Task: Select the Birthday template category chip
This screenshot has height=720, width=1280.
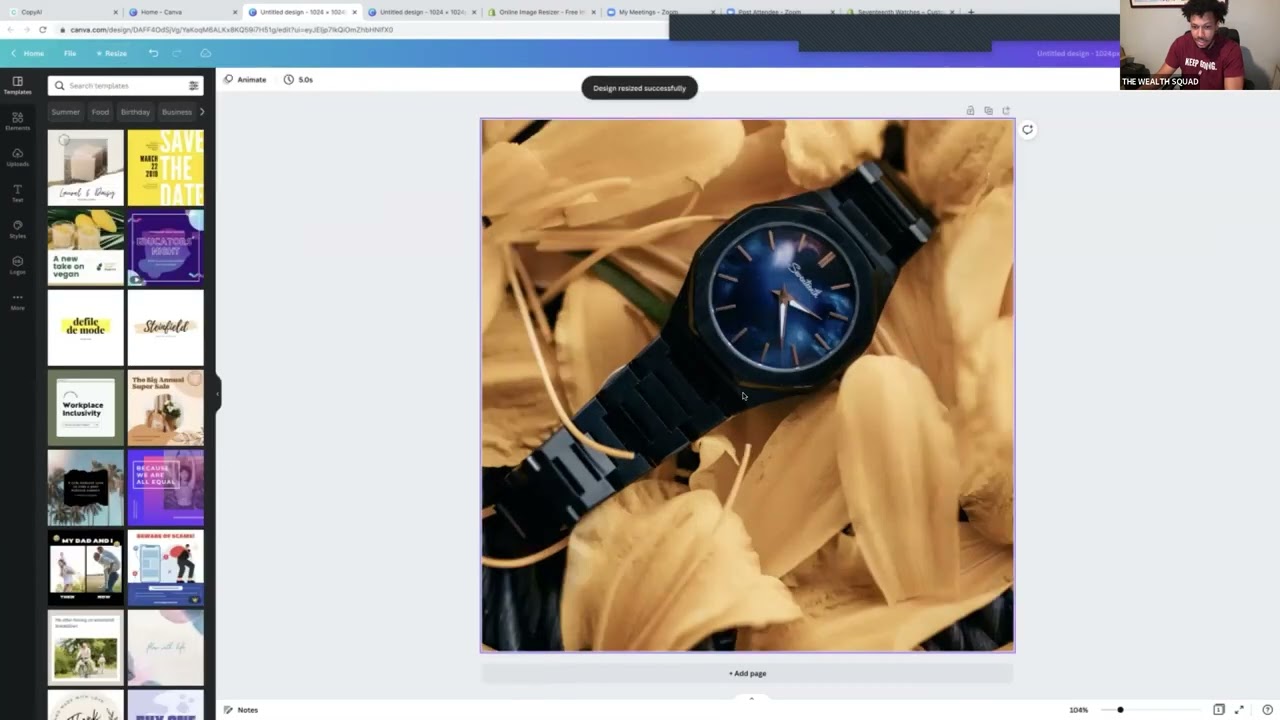Action: (x=135, y=112)
